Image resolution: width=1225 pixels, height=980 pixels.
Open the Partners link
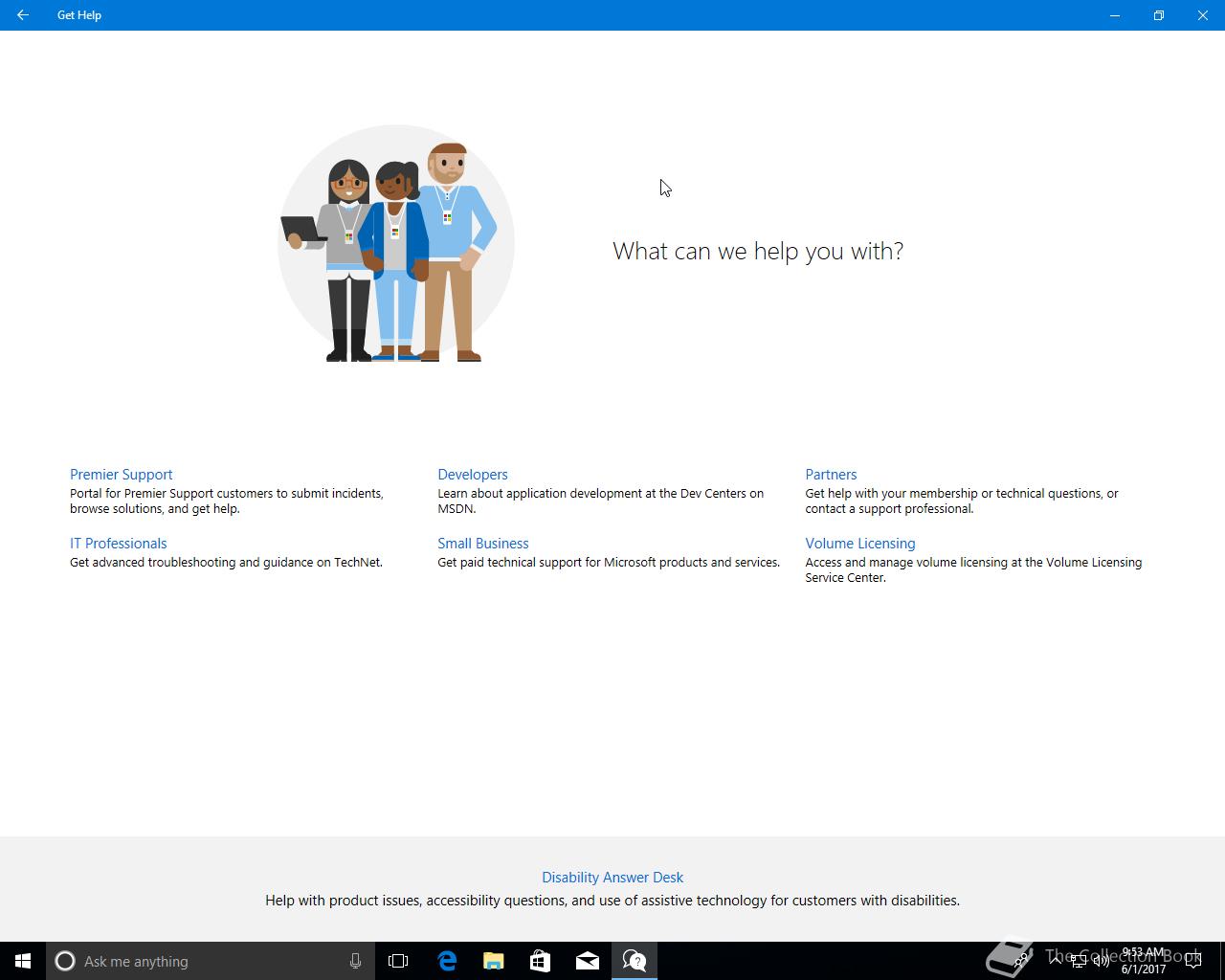coord(831,475)
